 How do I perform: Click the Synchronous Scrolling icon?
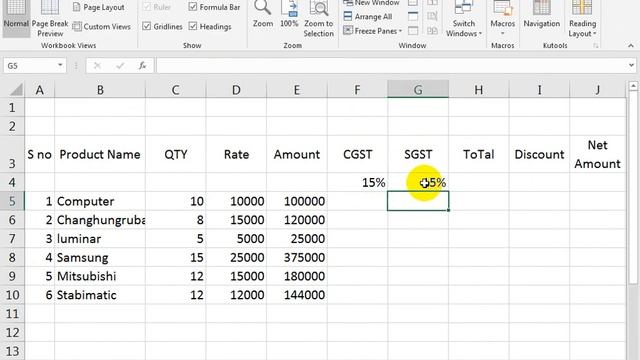[x=432, y=17]
